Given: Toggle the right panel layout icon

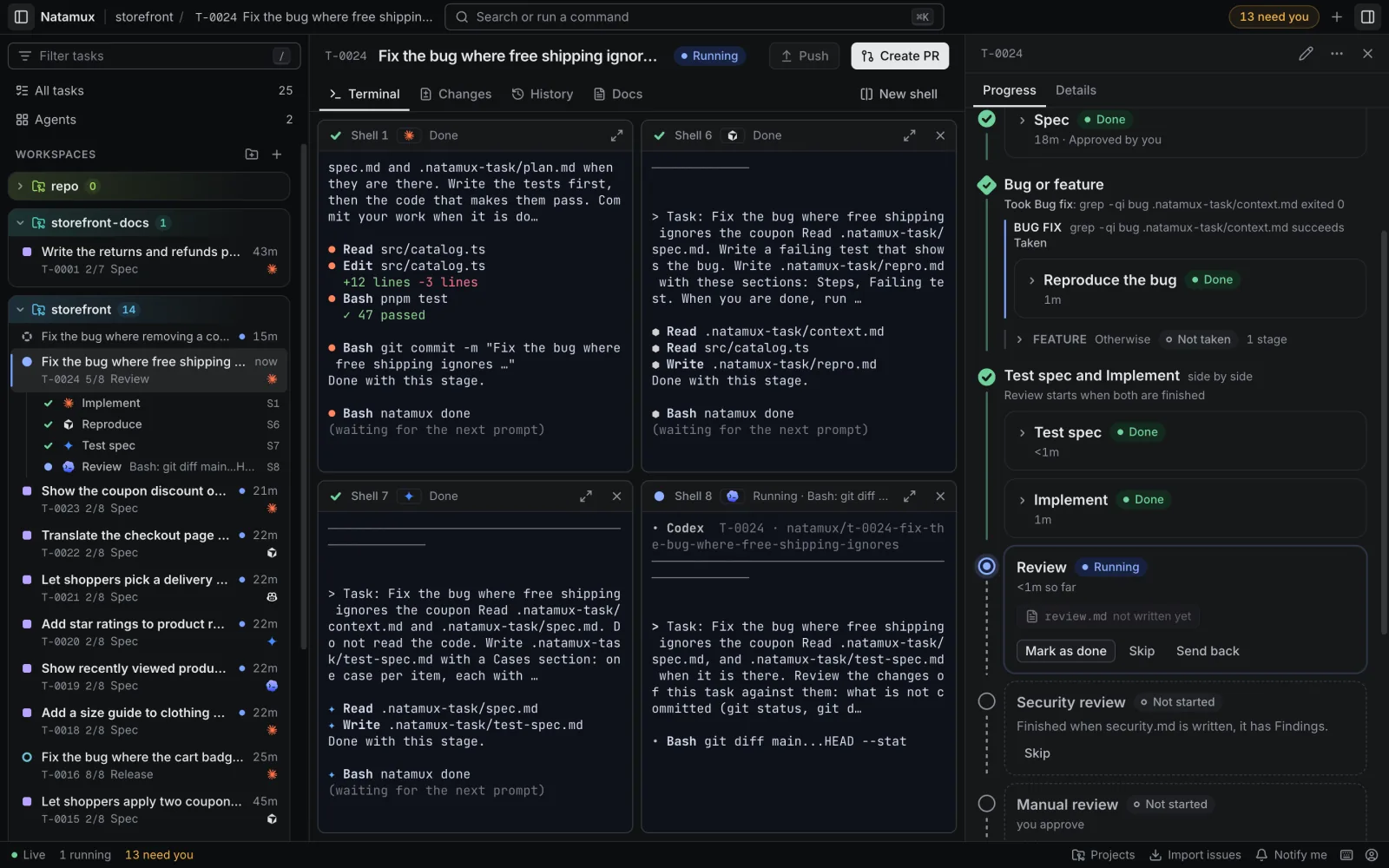Looking at the screenshot, I should tap(1367, 16).
